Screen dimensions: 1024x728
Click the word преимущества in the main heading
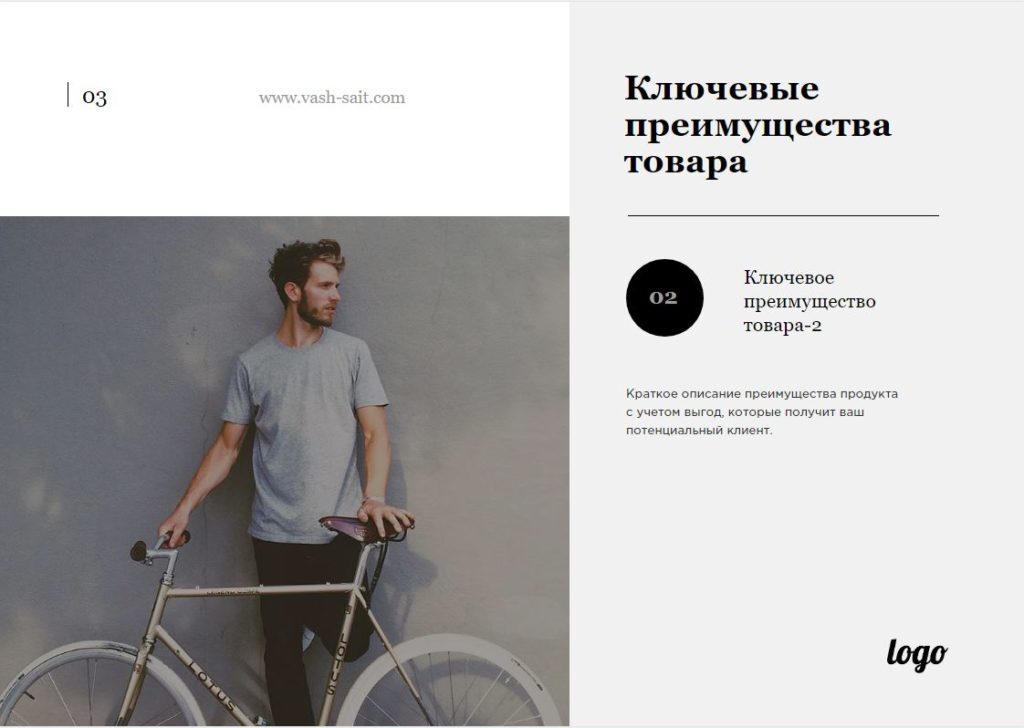point(758,125)
